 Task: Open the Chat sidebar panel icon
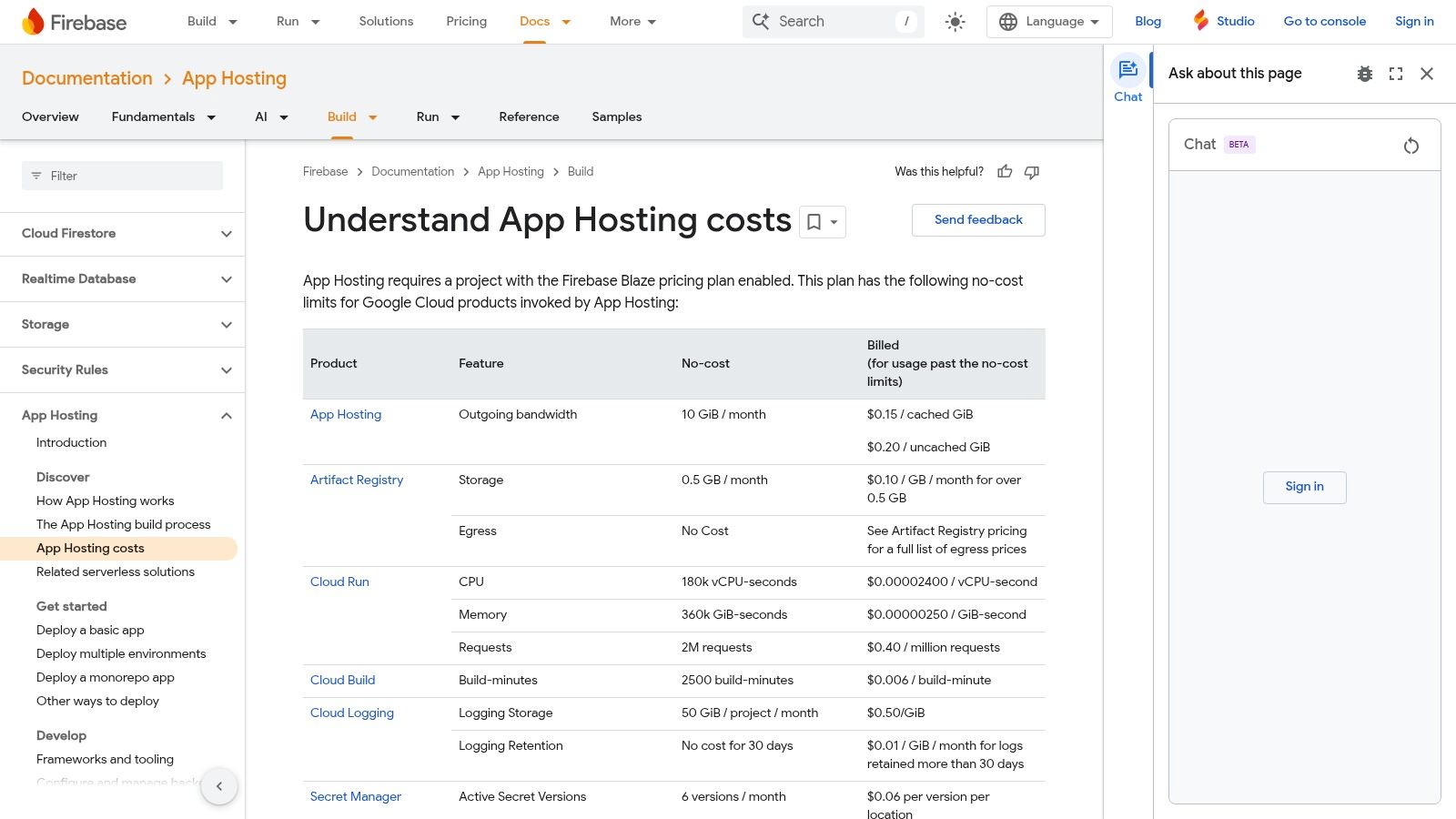click(x=1127, y=76)
